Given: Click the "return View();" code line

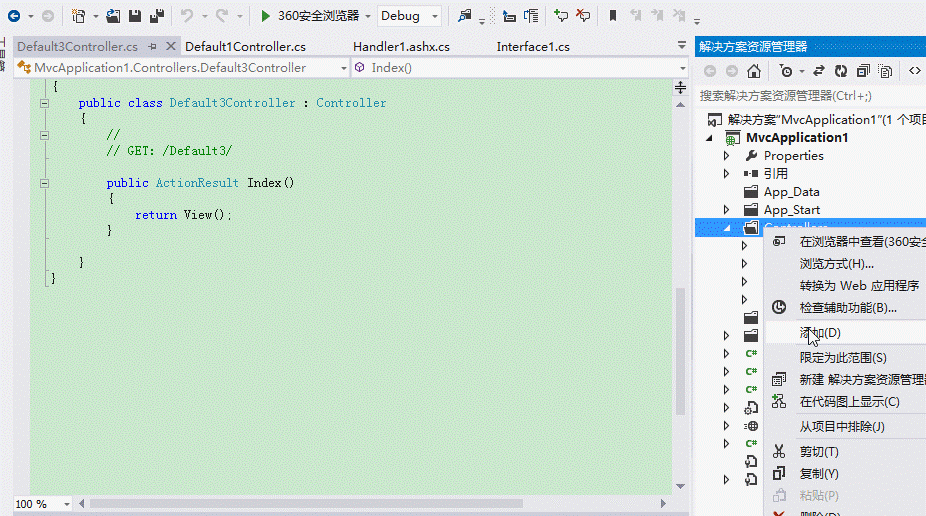Looking at the screenshot, I should pos(184,215).
